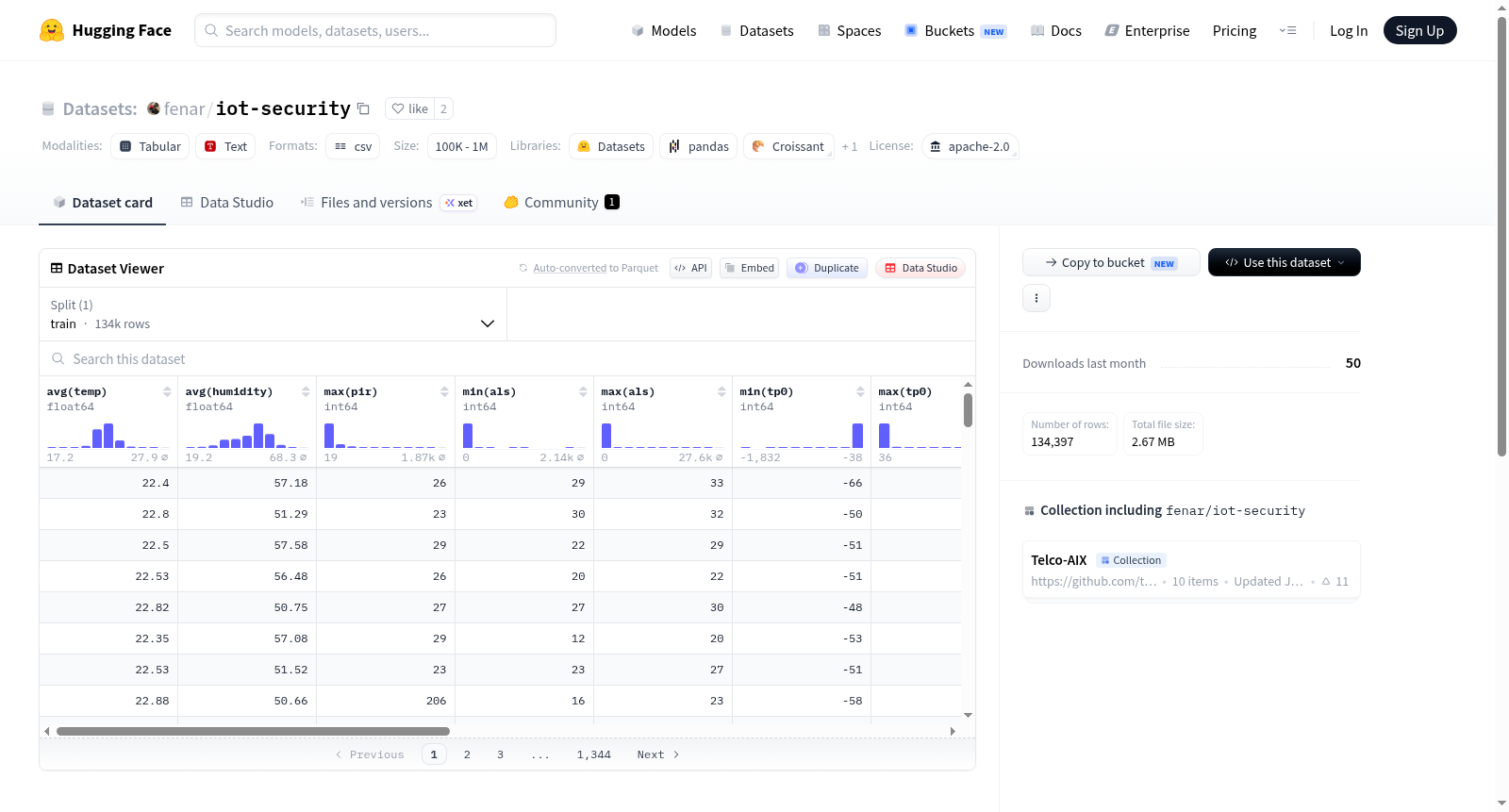Select the 100K - 1M size tag
Screen dimensions: 1509x812
click(461, 146)
